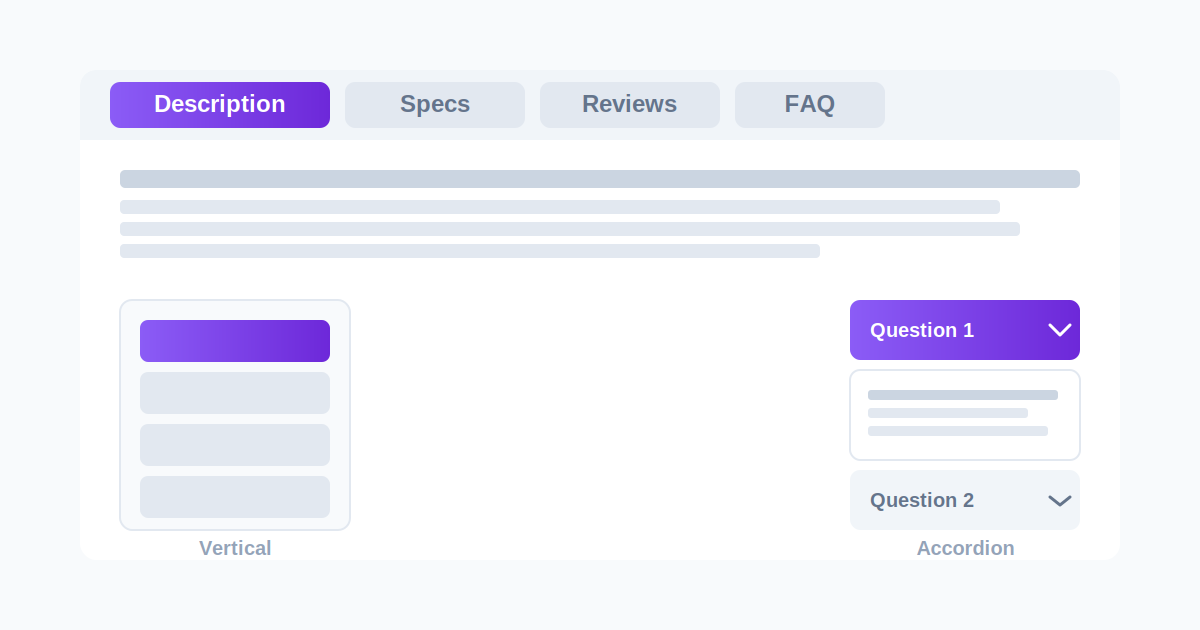Screen dimensions: 1200x630
Task: Expand Question 2 using its chevron
Action: click(1060, 500)
